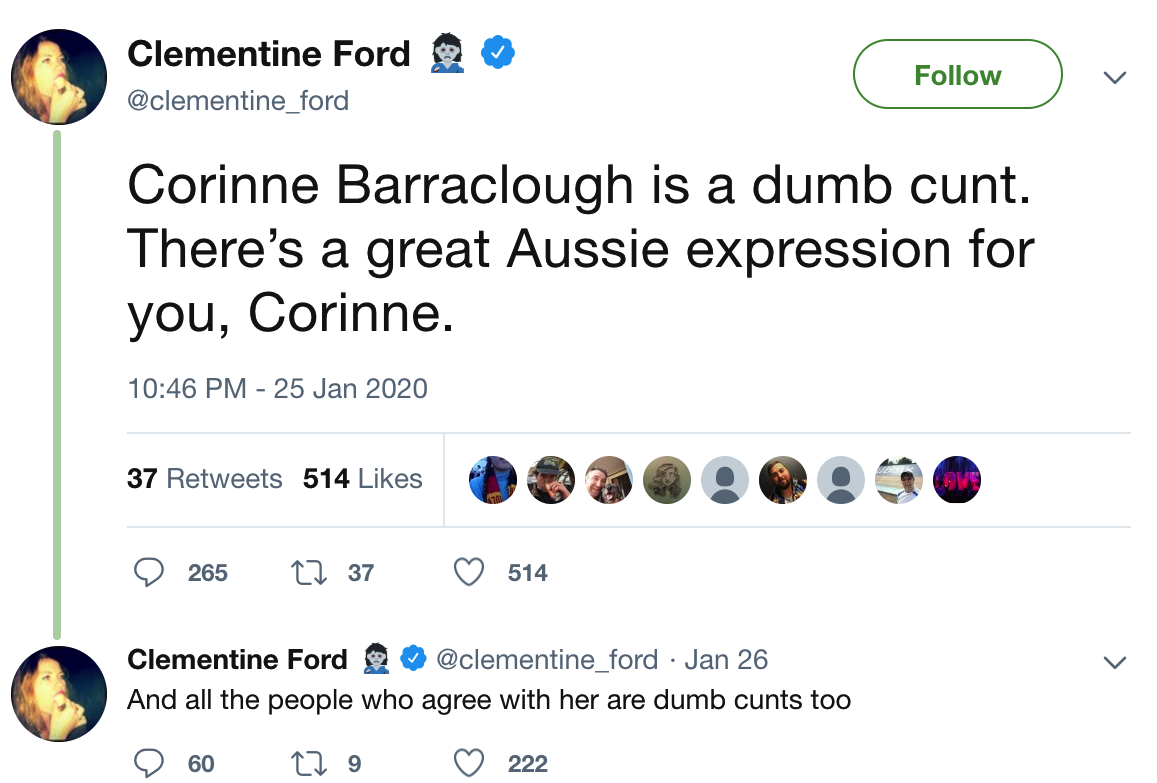This screenshot has width=1157, height=783.
Task: Click the first liker avatar in the row
Action: 493,481
